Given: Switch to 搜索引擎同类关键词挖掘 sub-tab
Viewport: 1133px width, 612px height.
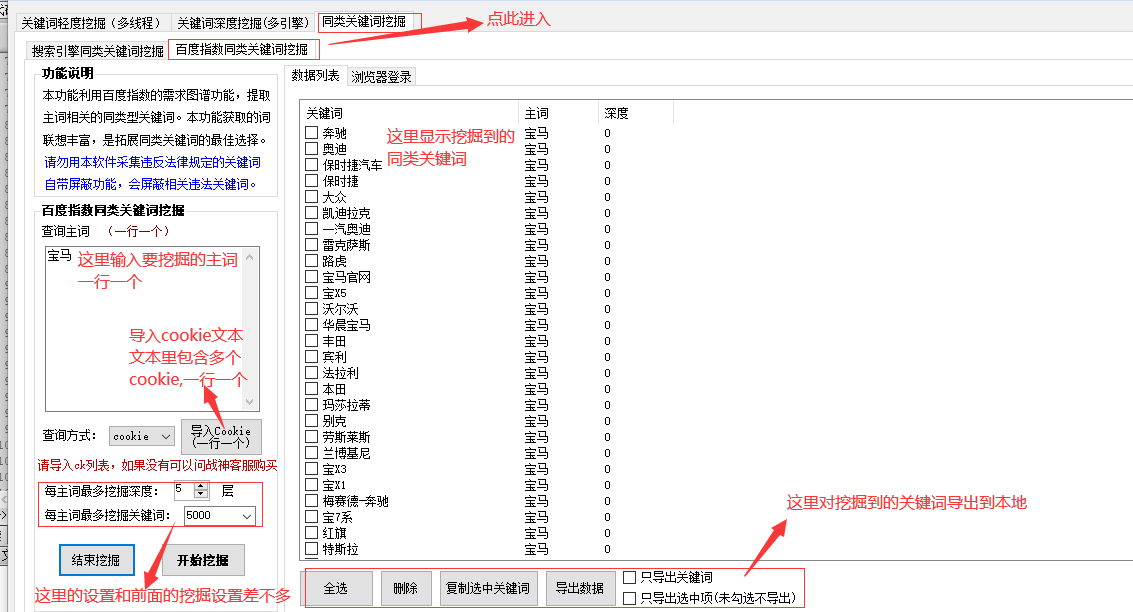Looking at the screenshot, I should pyautogui.click(x=98, y=51).
